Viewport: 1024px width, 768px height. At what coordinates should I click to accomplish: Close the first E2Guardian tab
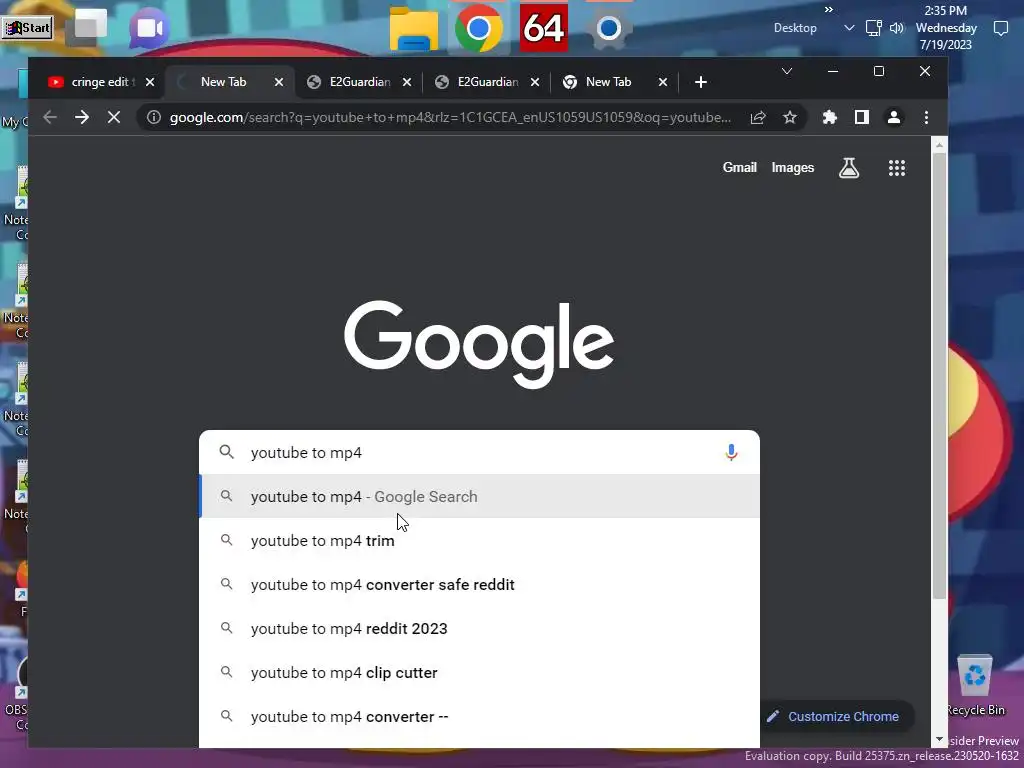tap(407, 82)
